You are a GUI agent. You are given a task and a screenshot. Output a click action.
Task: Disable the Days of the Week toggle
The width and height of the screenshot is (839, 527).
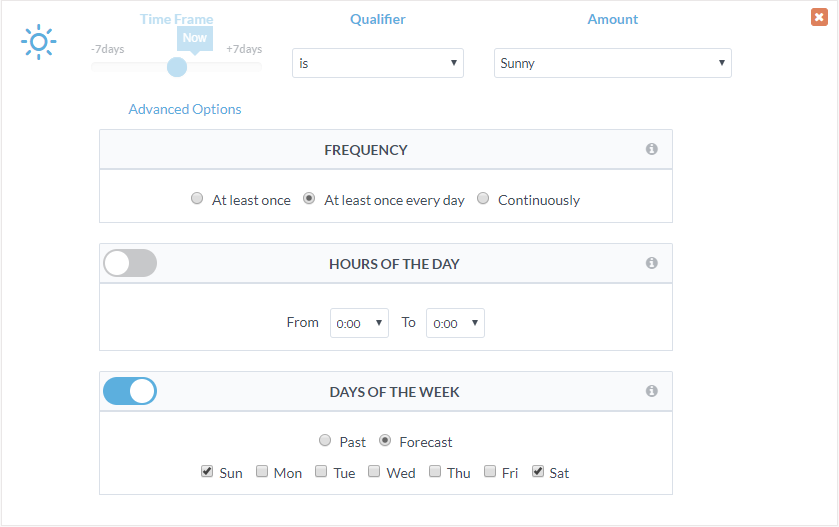[130, 391]
